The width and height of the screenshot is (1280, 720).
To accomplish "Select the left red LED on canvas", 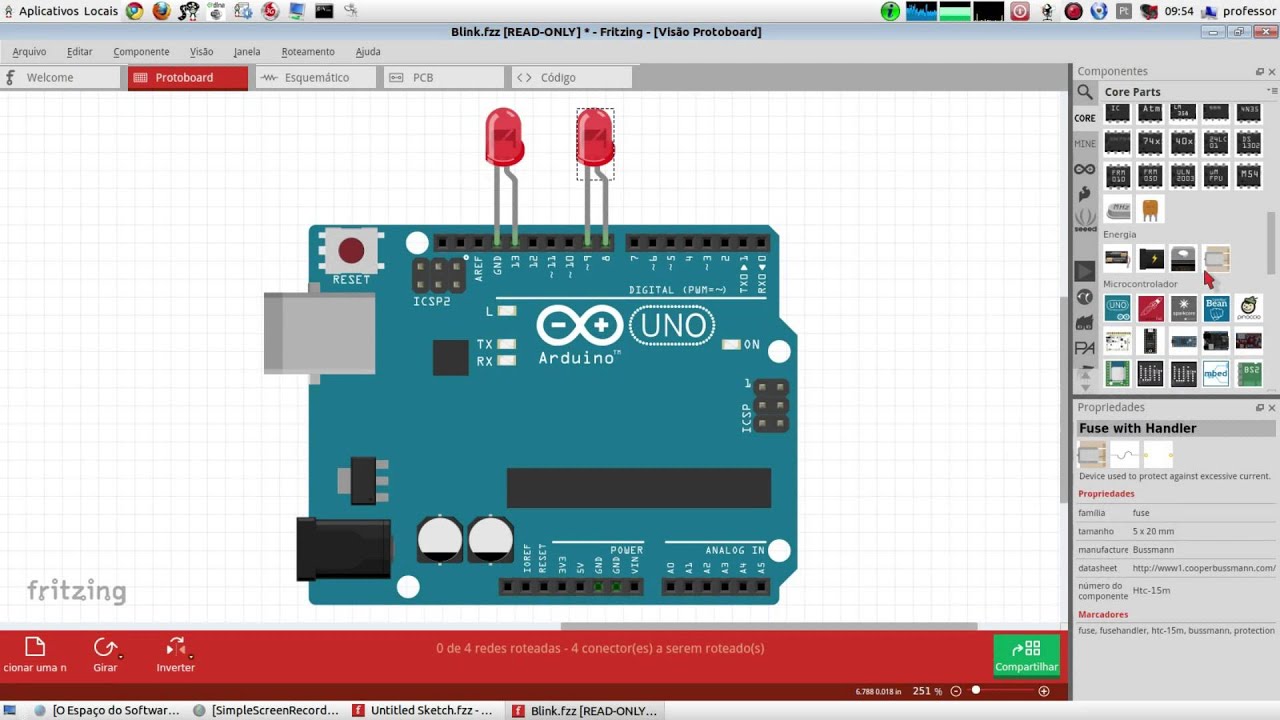I will click(504, 137).
